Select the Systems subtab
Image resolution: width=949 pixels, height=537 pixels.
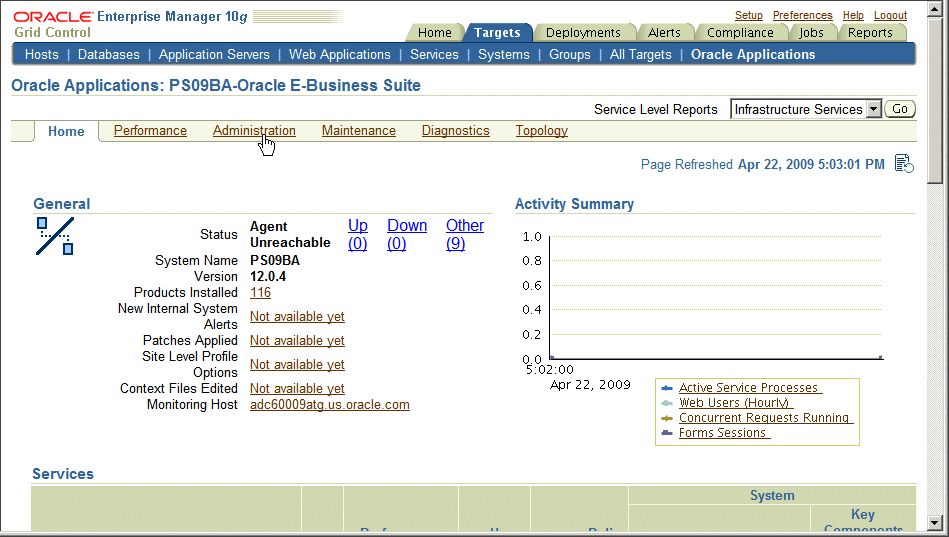coord(504,54)
